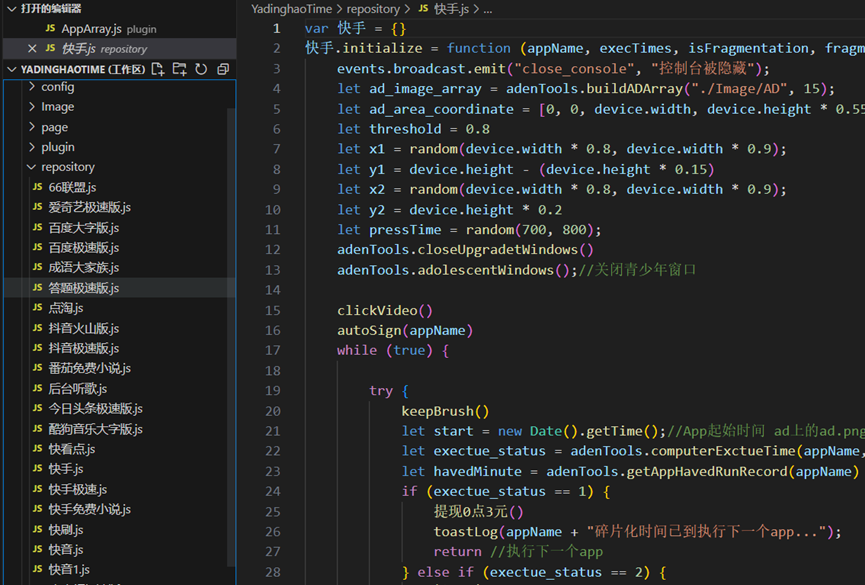The image size is (865, 585).
Task: Refresh the explorer with the refresh icon
Action: [x=201, y=69]
